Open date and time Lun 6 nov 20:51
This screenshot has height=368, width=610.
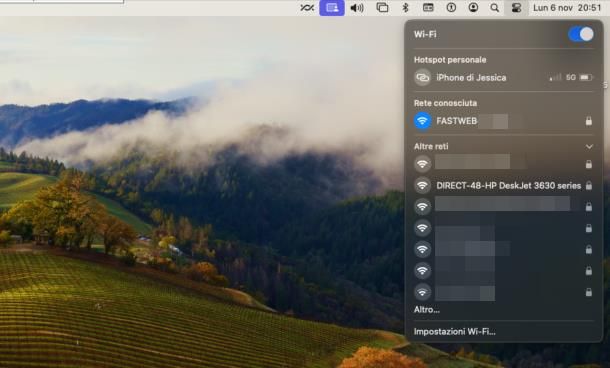coord(567,8)
